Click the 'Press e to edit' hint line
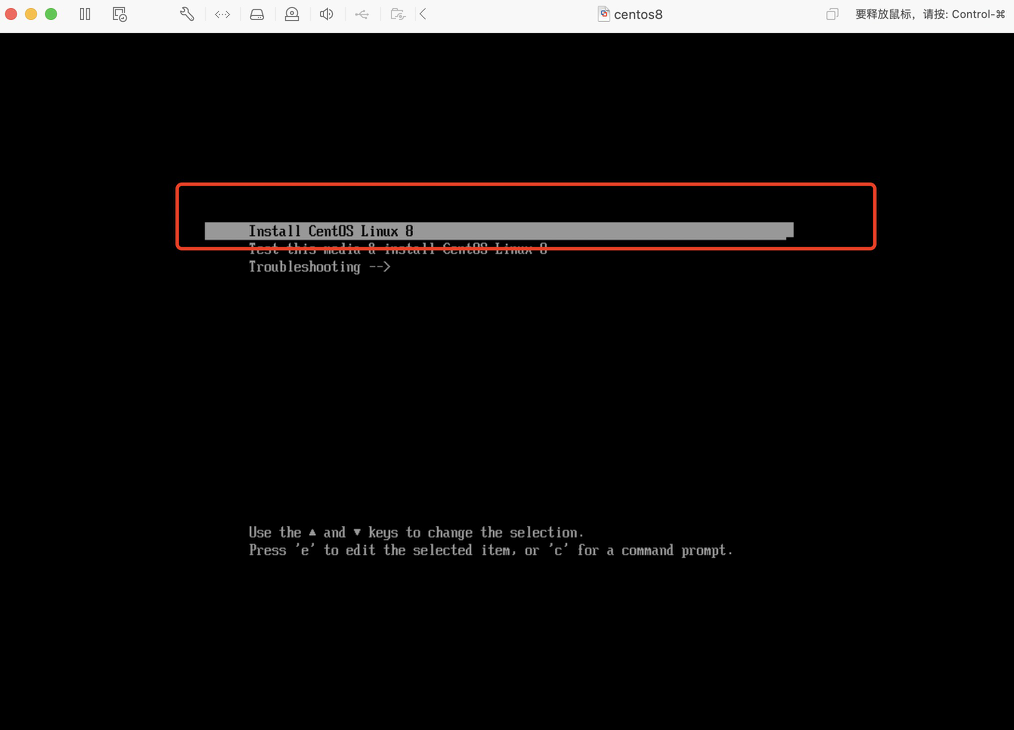The image size is (1014, 730). click(491, 550)
